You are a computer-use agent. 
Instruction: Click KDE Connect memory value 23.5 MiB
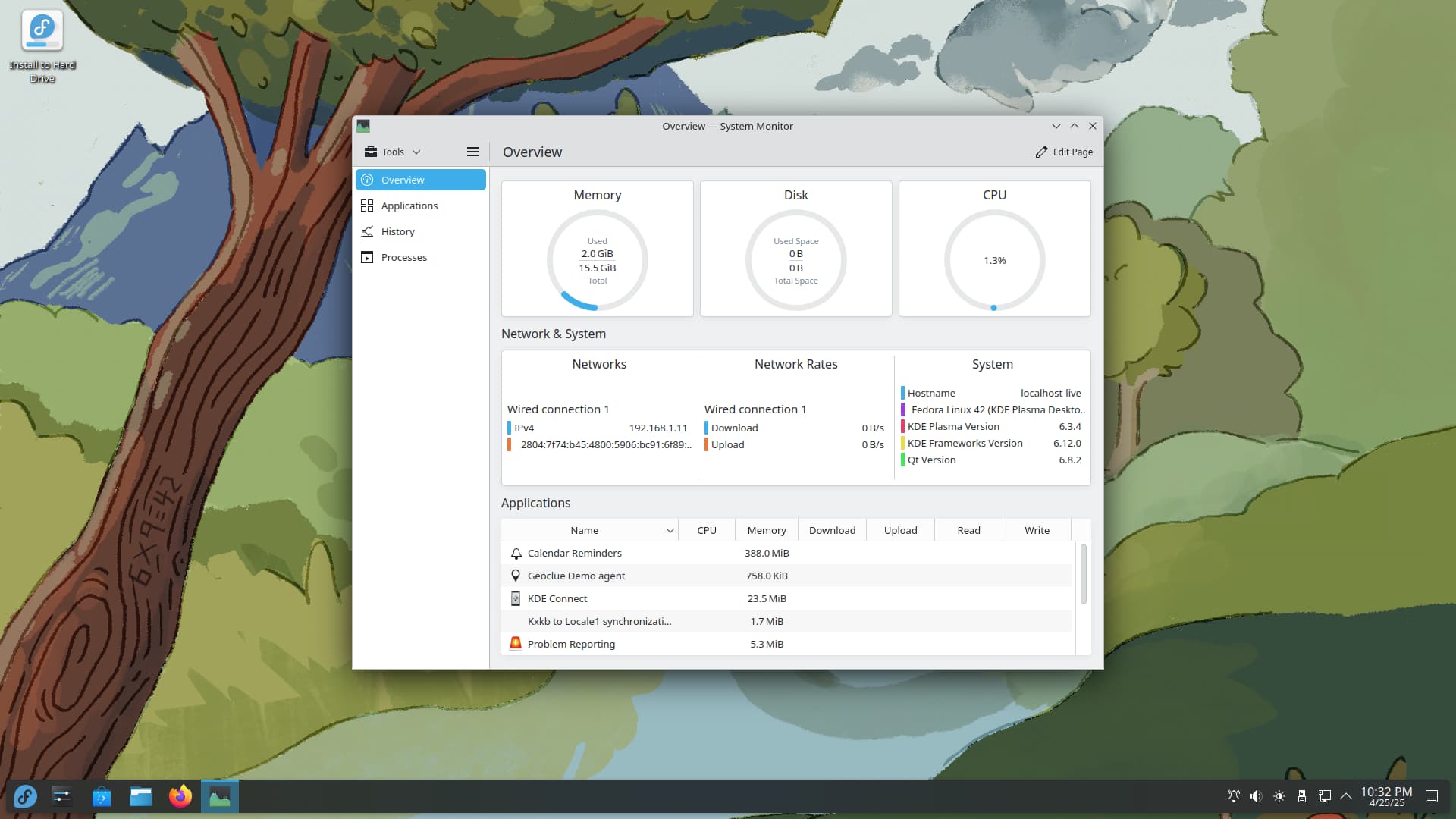click(x=767, y=598)
